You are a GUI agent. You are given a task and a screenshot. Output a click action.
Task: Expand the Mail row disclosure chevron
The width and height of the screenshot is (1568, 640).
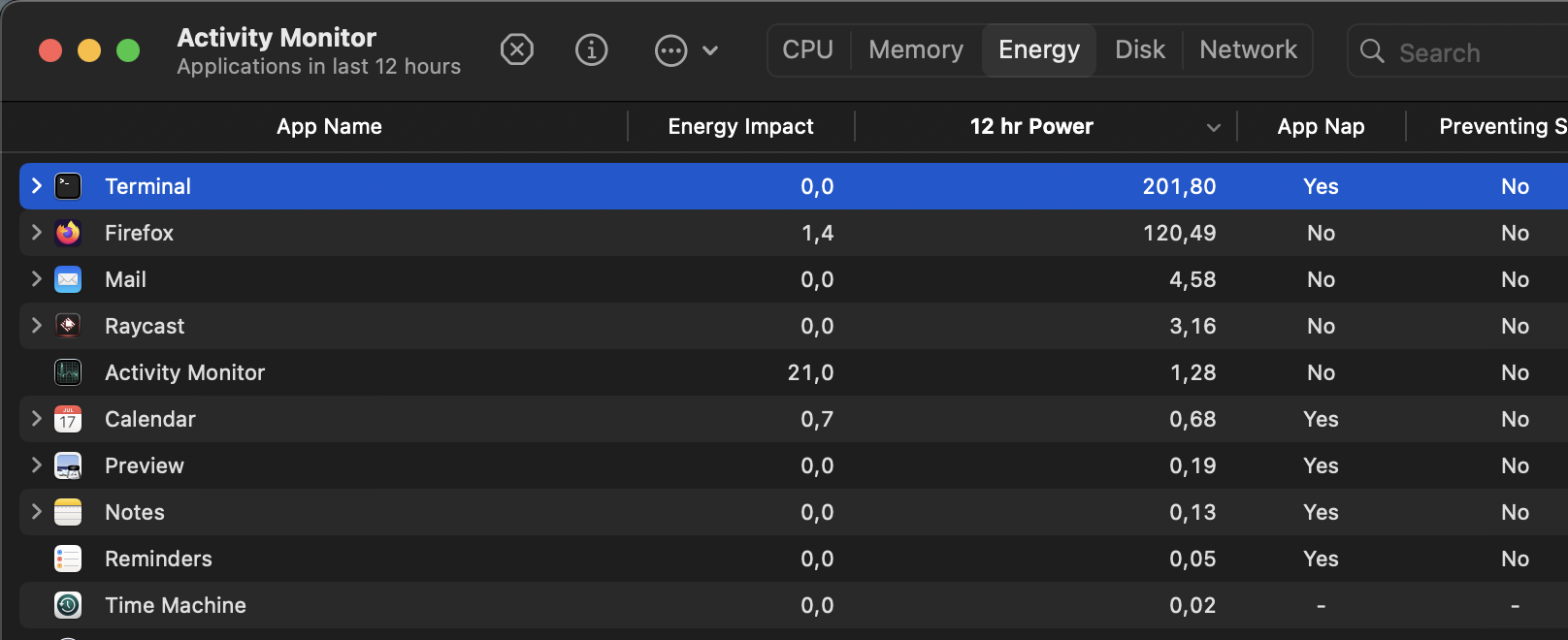tap(37, 278)
